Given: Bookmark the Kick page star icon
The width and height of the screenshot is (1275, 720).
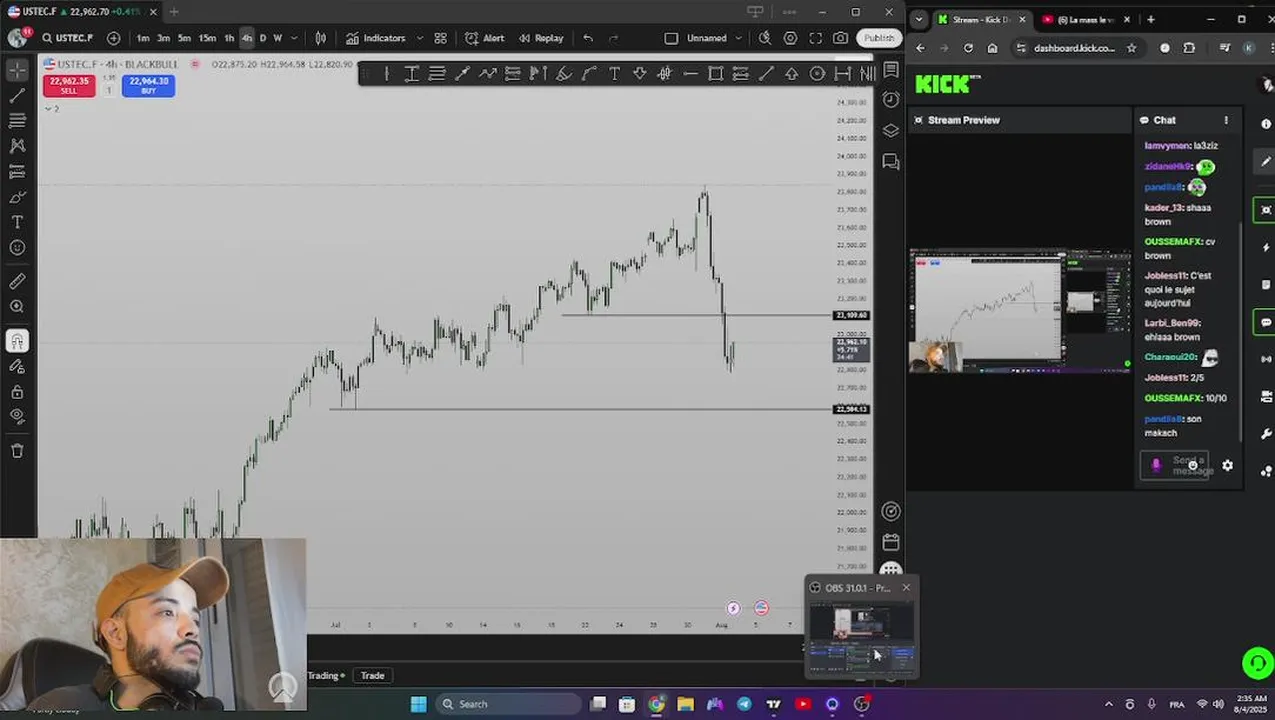Looking at the screenshot, I should [1131, 48].
